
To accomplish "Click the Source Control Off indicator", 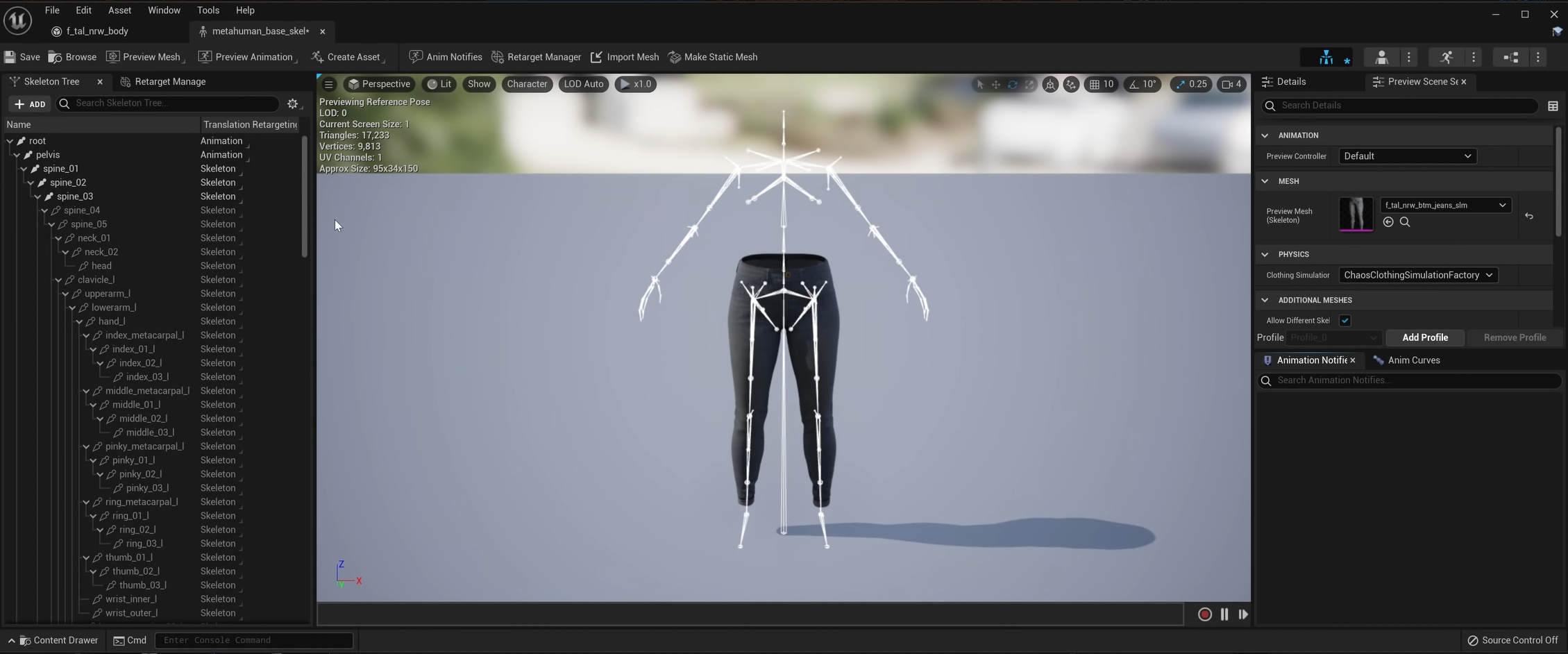I will coord(1512,640).
